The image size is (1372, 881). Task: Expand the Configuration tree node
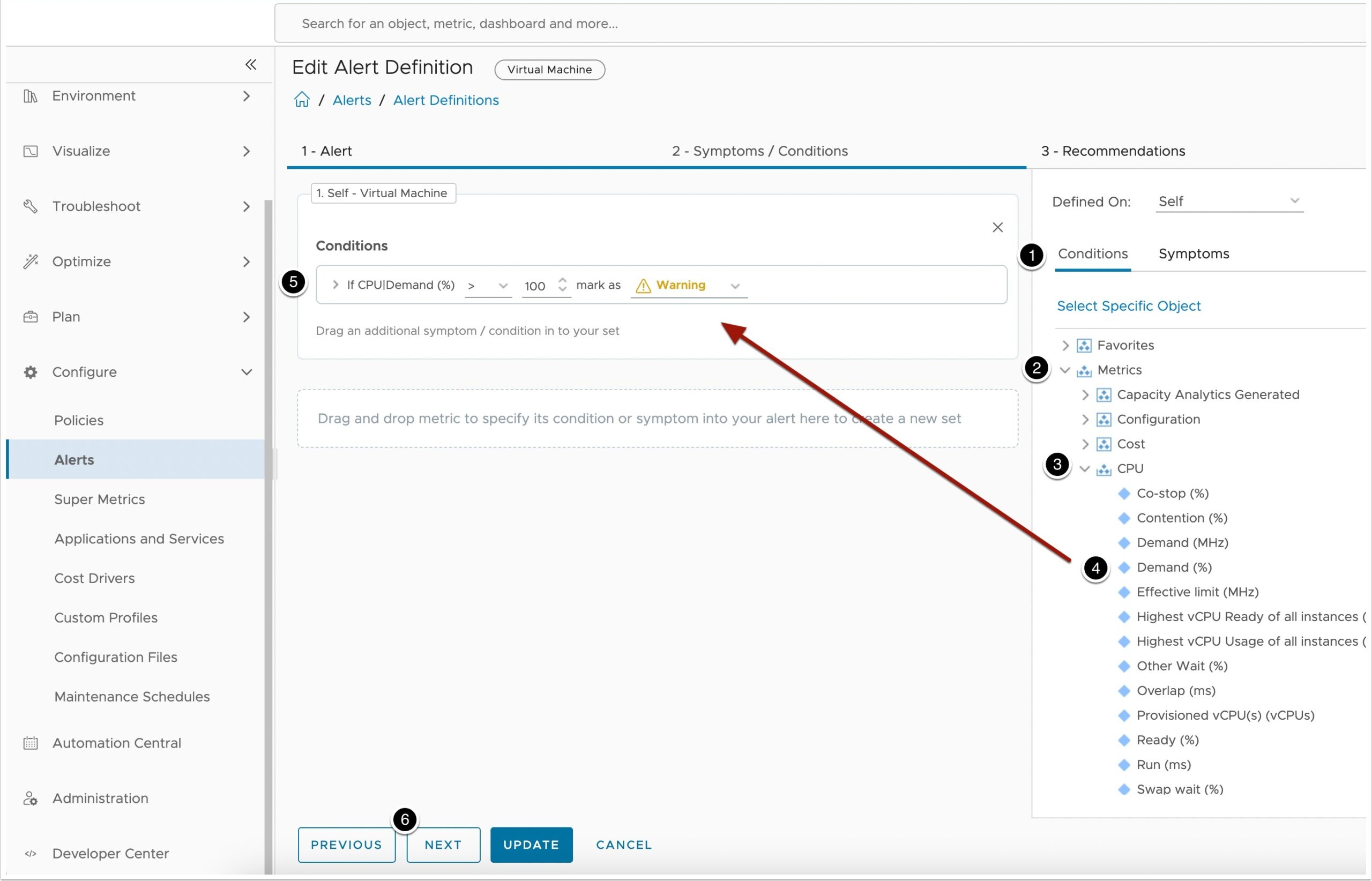coord(1085,420)
